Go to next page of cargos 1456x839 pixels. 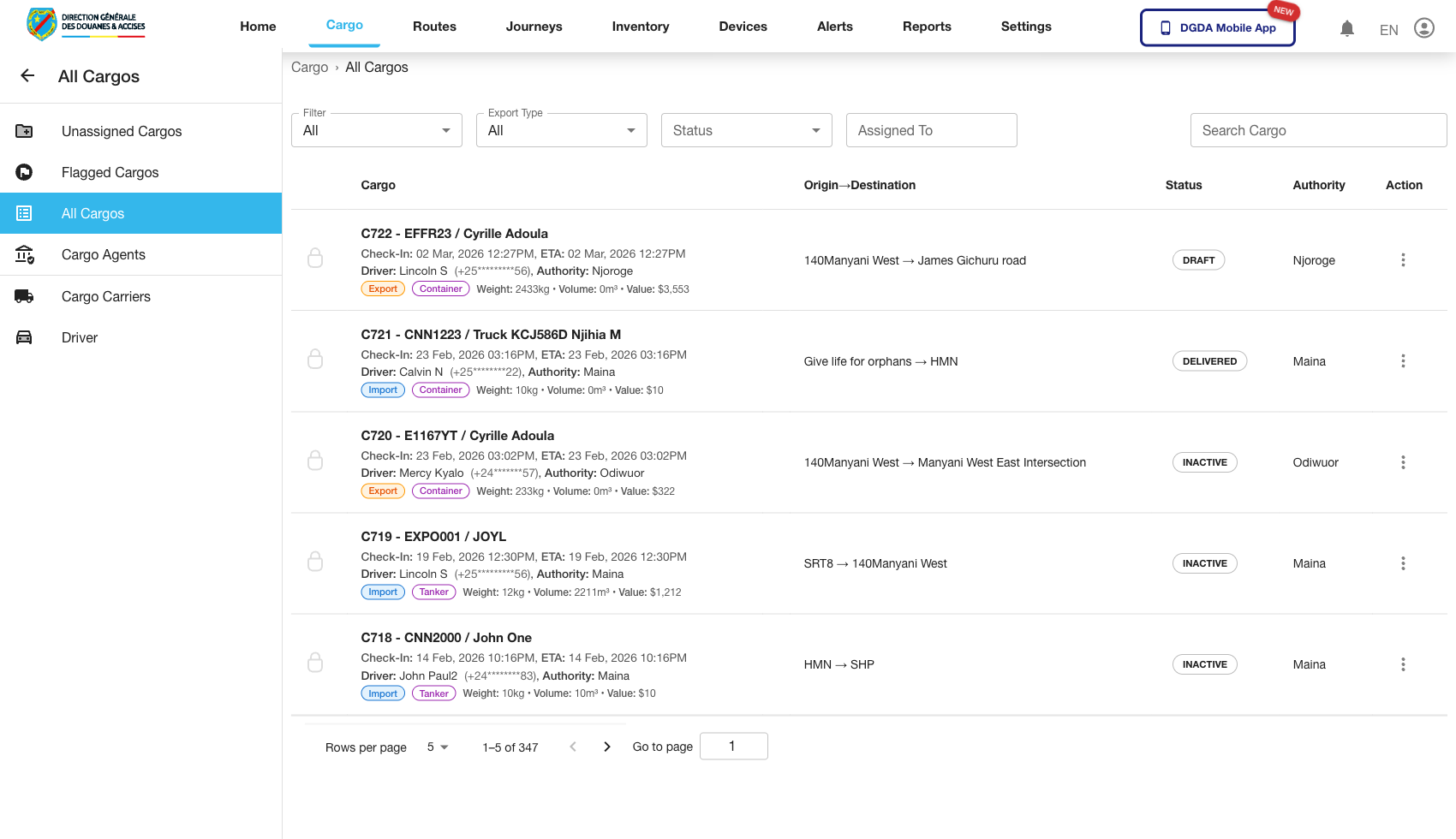(x=607, y=747)
